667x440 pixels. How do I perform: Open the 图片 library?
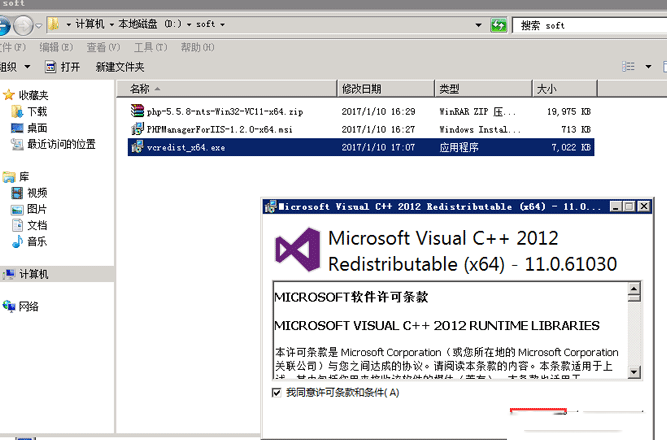coord(37,209)
